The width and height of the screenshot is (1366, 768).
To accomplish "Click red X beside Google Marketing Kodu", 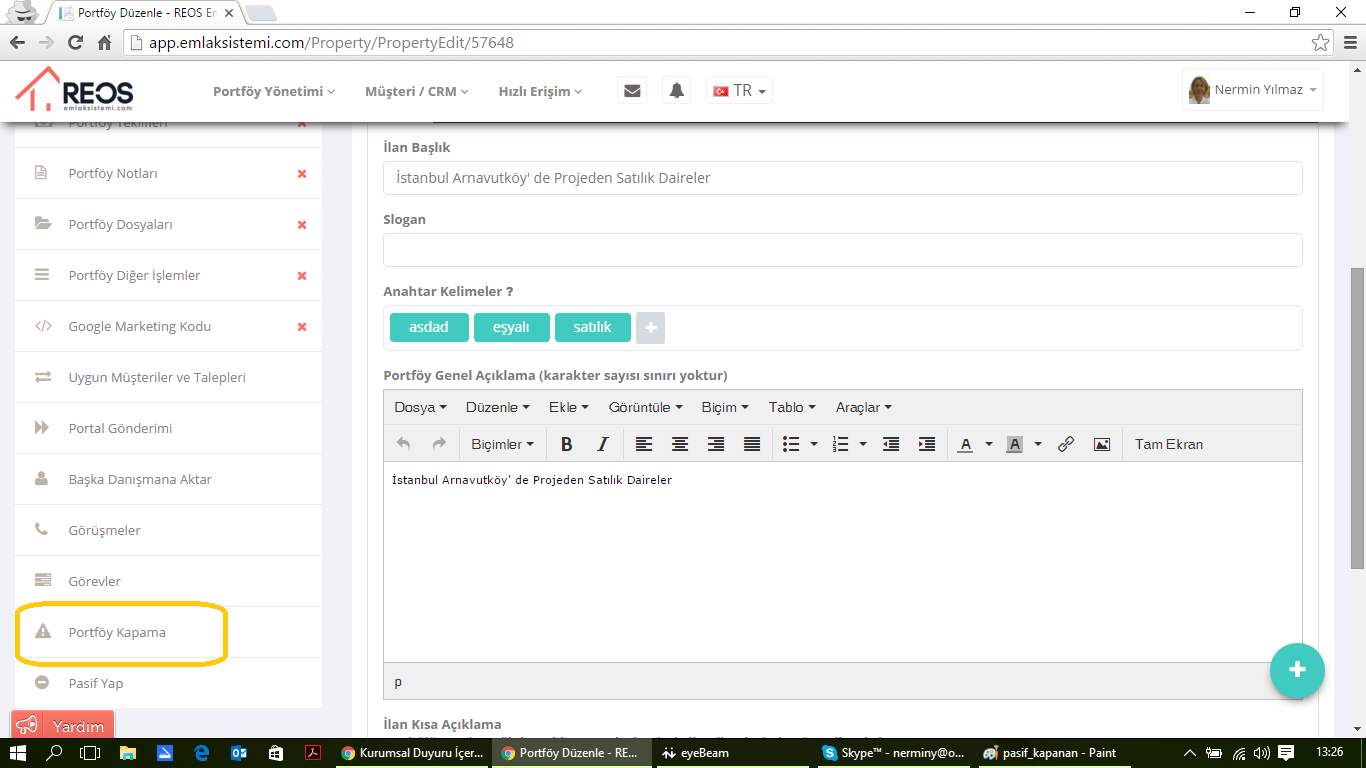I will tap(302, 327).
